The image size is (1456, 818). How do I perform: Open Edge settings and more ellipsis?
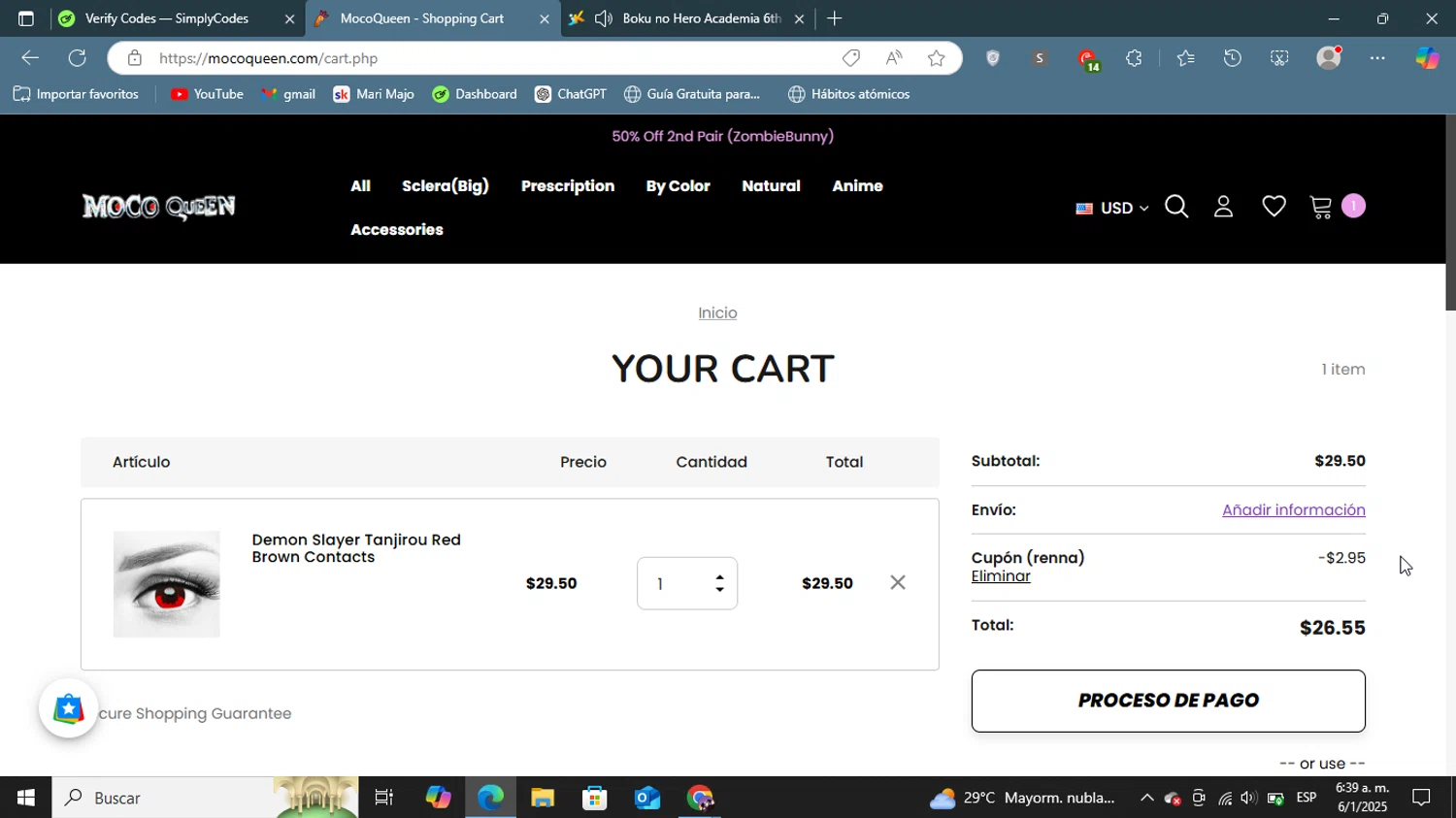tap(1377, 58)
